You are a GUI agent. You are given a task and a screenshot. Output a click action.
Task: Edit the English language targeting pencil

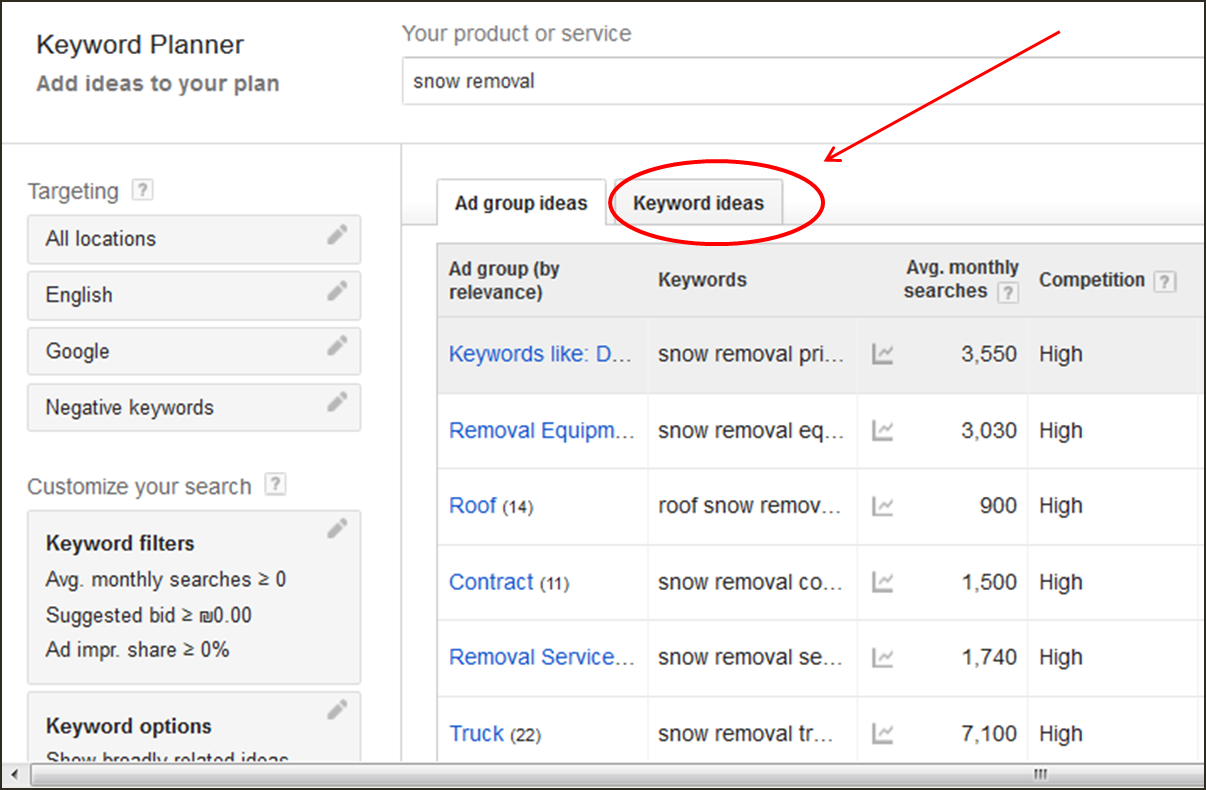[337, 291]
